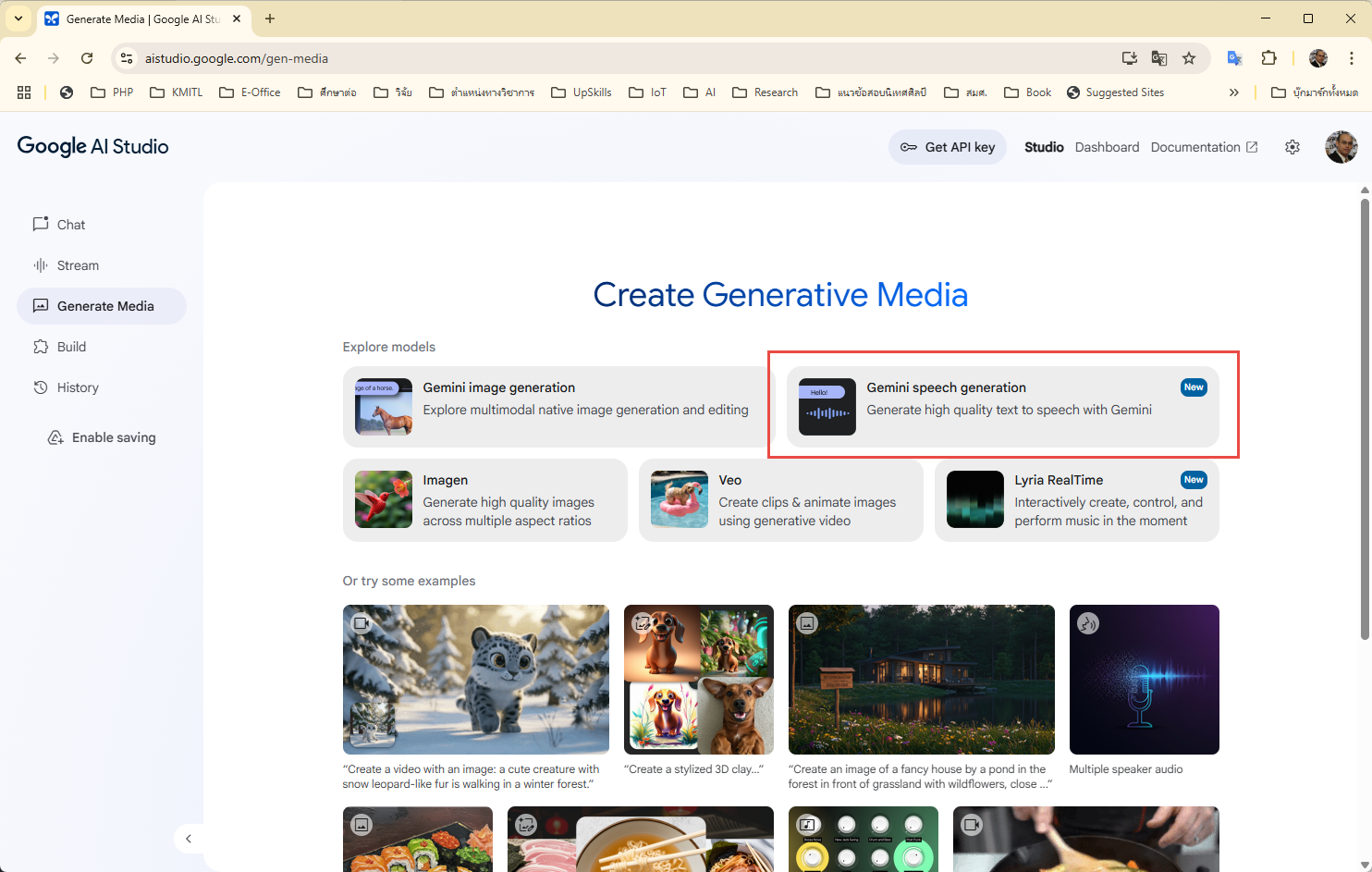Click the account avatar in AI Studio header
The width and height of the screenshot is (1372, 872).
coord(1341,147)
